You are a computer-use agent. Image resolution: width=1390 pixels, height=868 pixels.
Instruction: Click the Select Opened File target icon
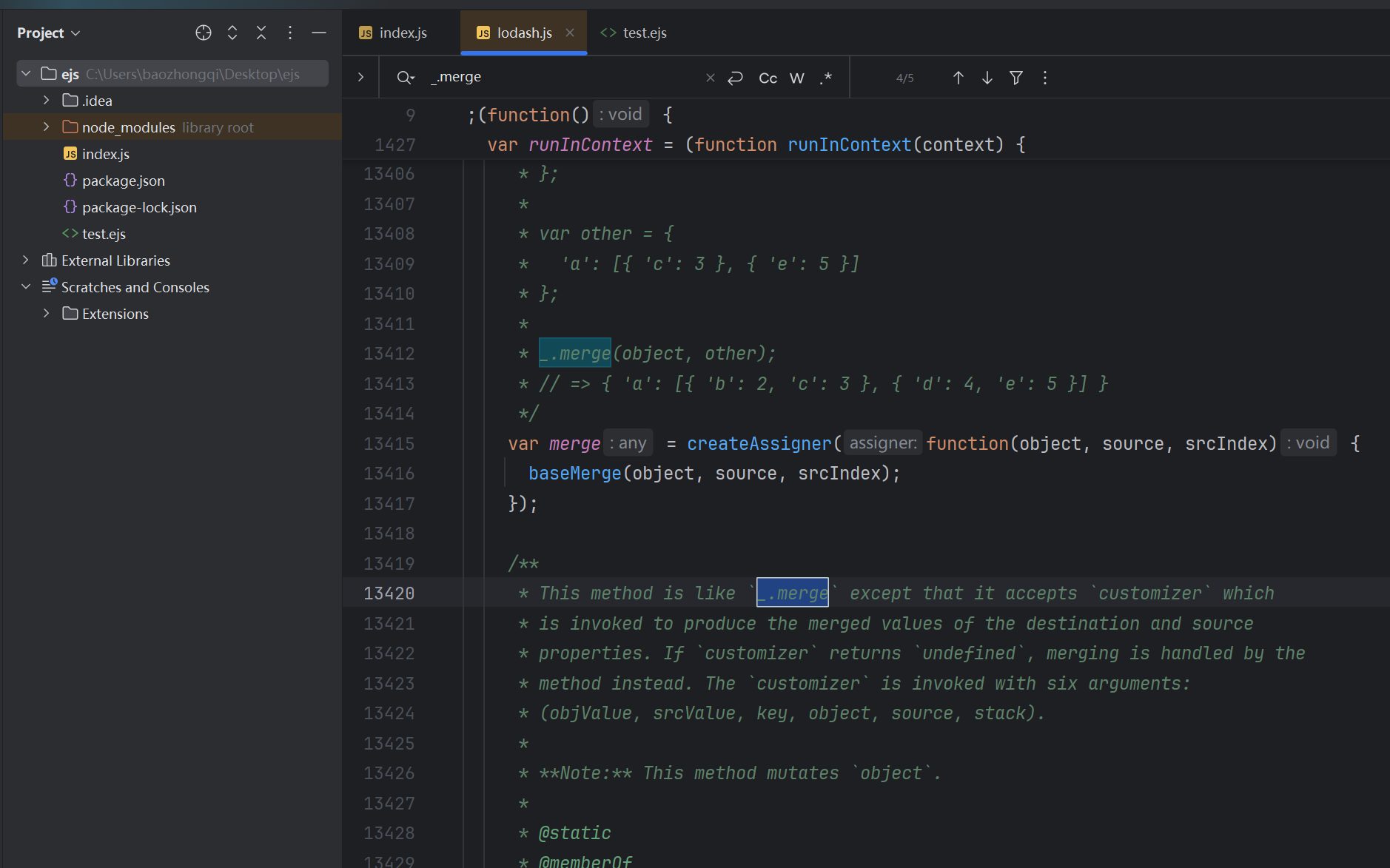click(x=204, y=33)
